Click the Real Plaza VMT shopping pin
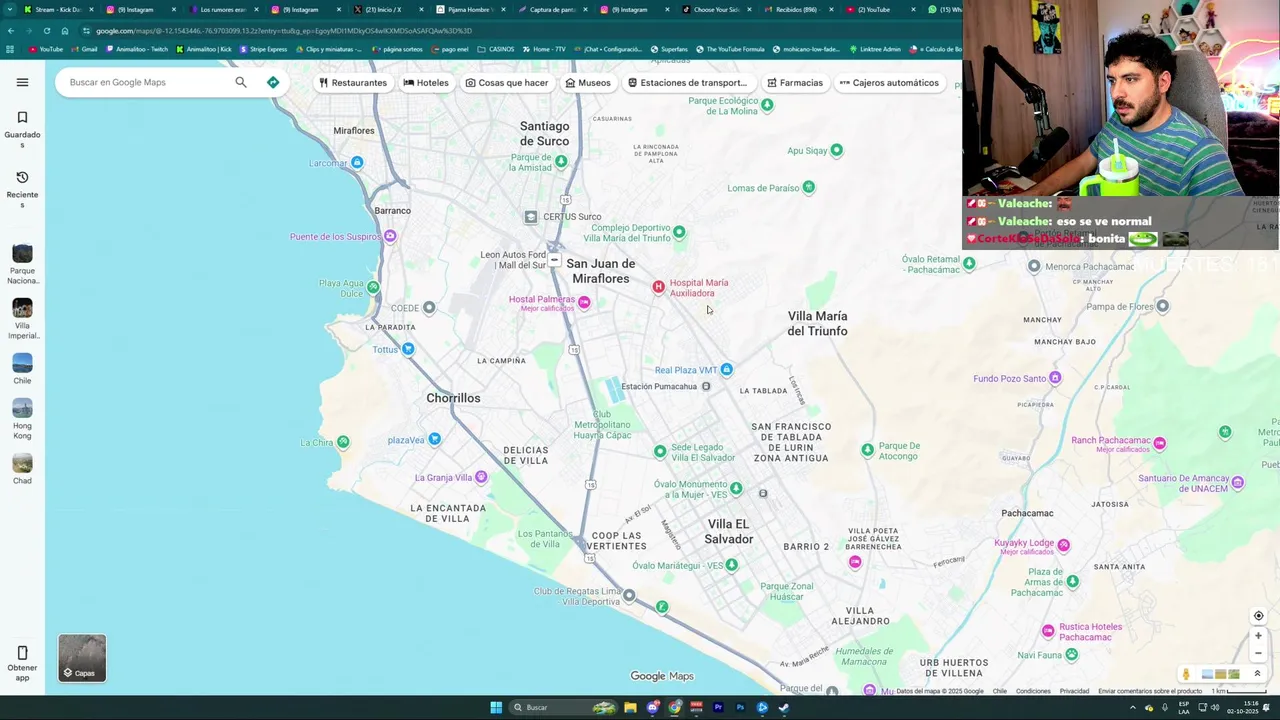Image resolution: width=1280 pixels, height=720 pixels. 726,370
